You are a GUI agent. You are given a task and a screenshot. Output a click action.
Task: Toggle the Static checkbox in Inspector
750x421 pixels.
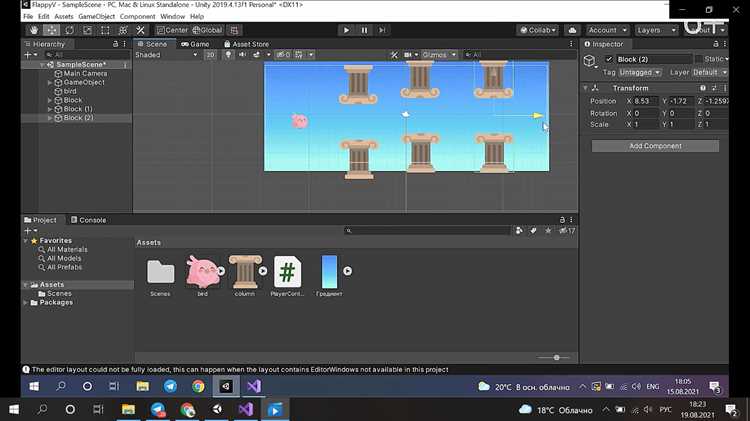(x=699, y=59)
